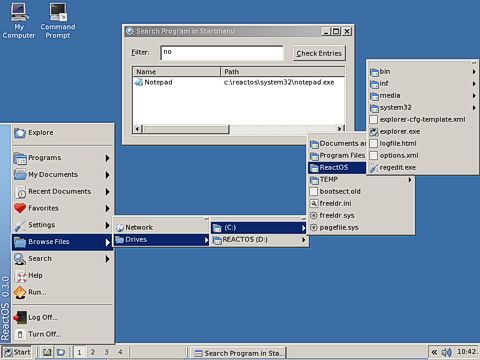Click the results horizontal scrollbar thumb
The image size is (480, 360).
186,129
